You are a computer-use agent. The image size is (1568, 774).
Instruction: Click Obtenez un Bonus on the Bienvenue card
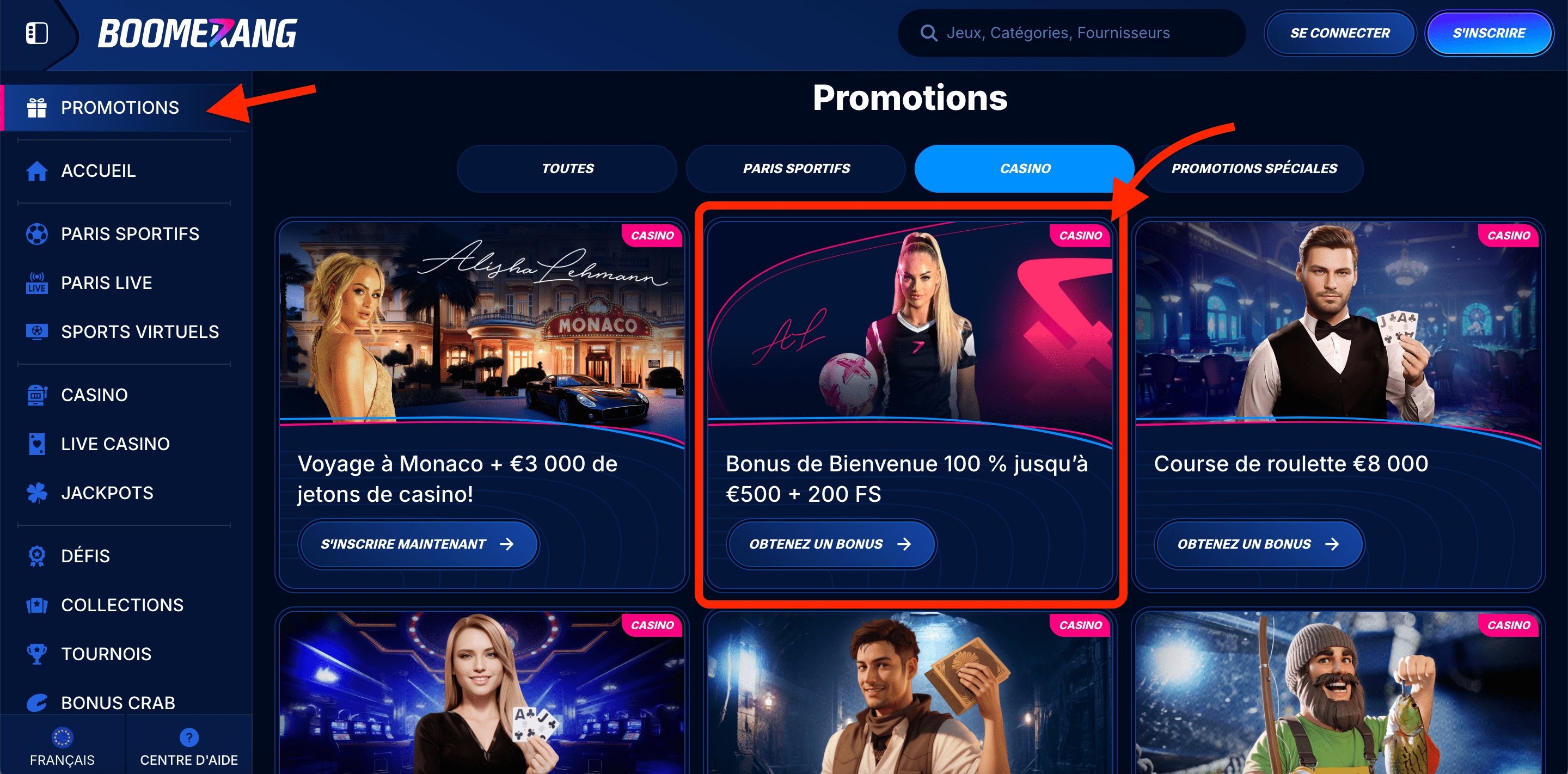tap(831, 544)
